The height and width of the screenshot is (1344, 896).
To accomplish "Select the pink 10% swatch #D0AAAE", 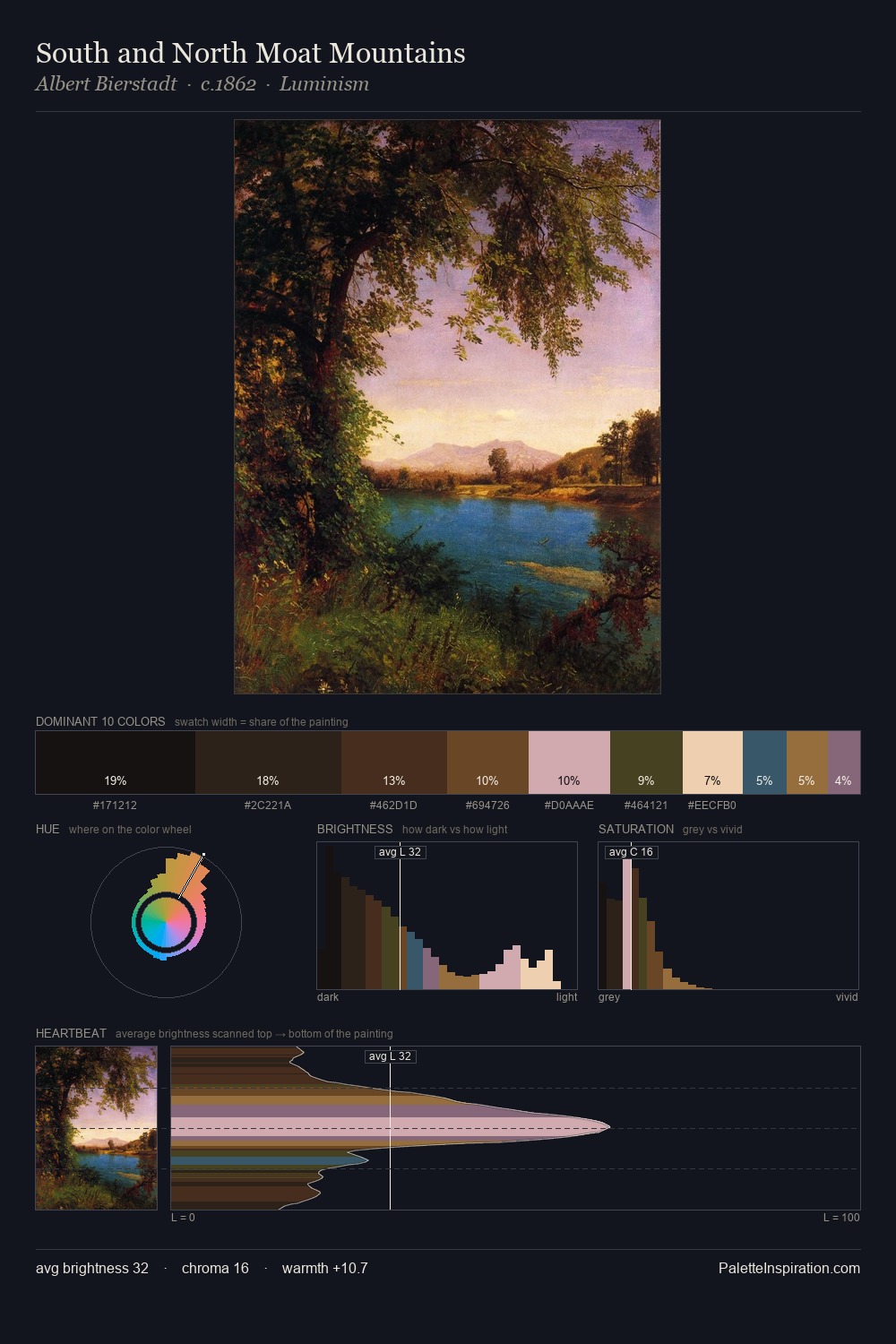I will [569, 762].
